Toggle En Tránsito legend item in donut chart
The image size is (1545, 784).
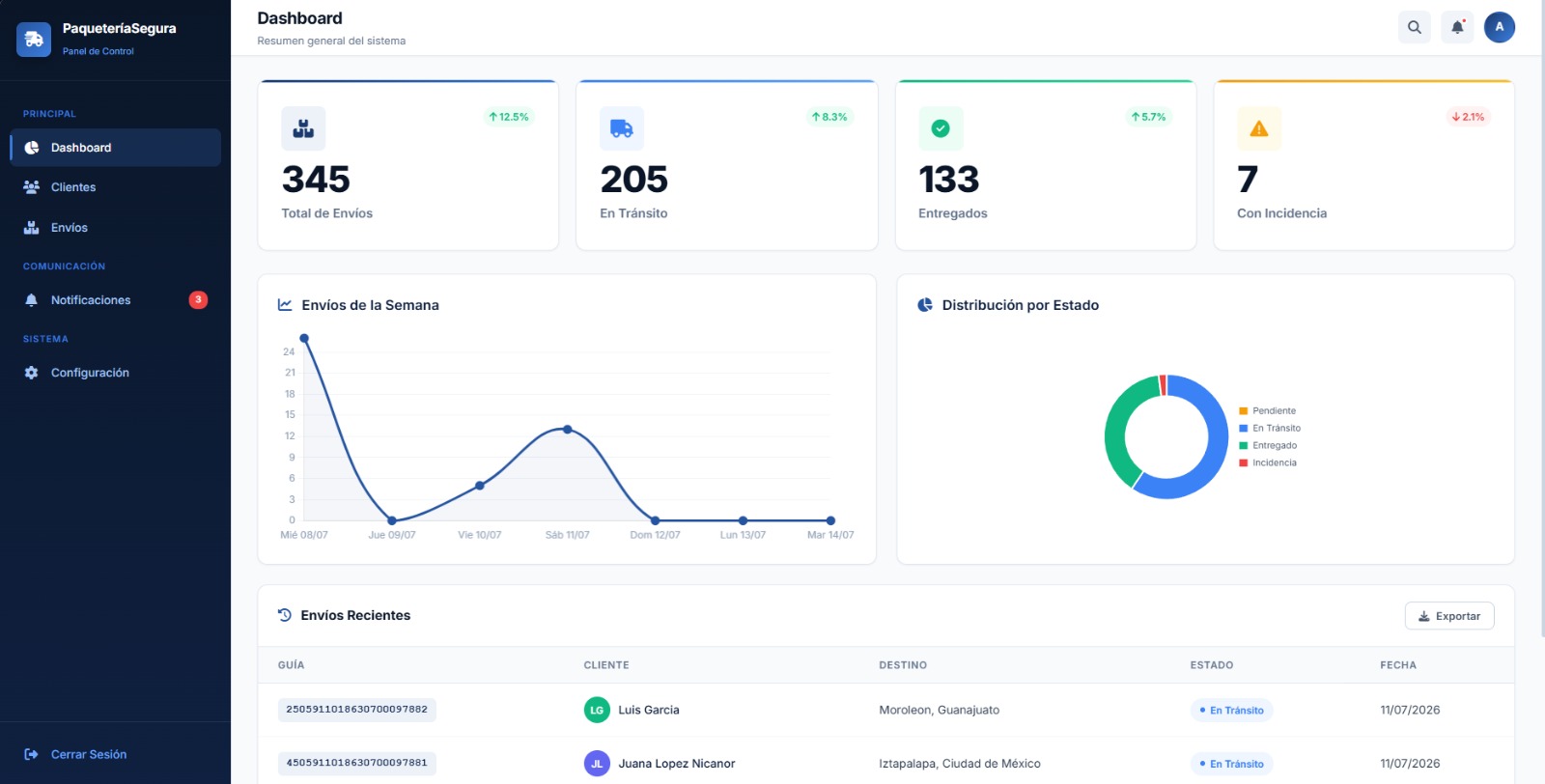click(1270, 429)
